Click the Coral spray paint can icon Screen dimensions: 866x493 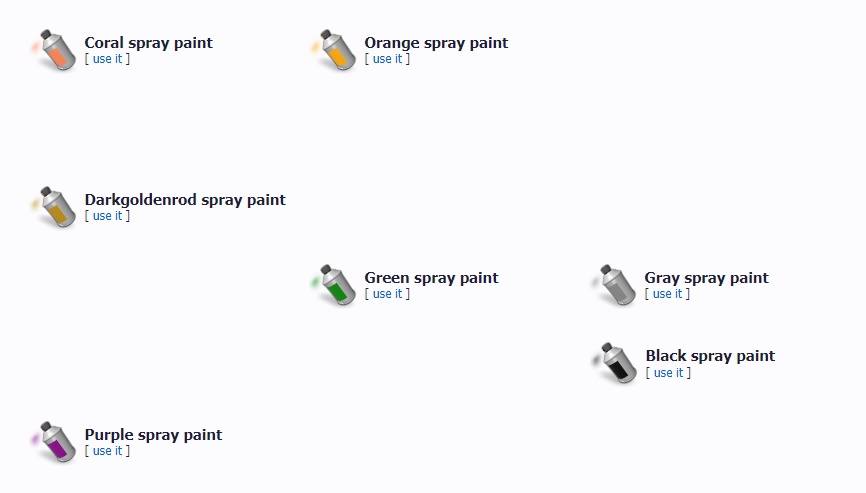tap(54, 50)
